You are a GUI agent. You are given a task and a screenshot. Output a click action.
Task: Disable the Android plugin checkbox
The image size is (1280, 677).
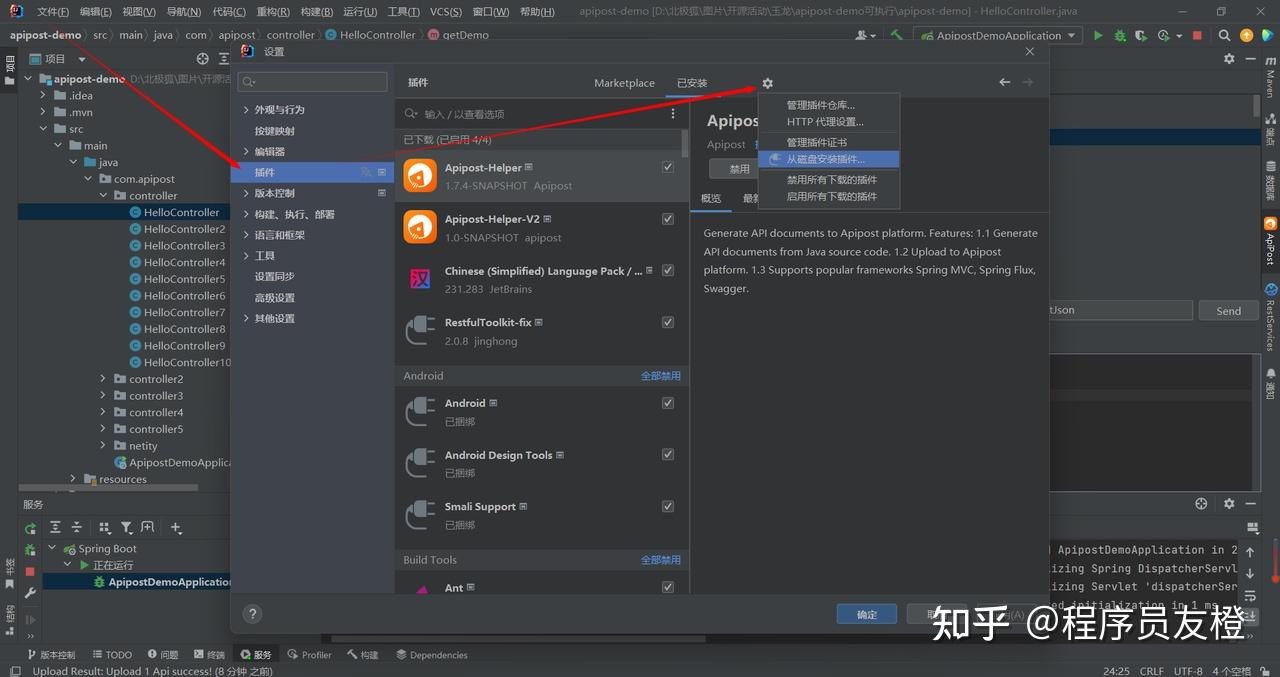tap(668, 403)
